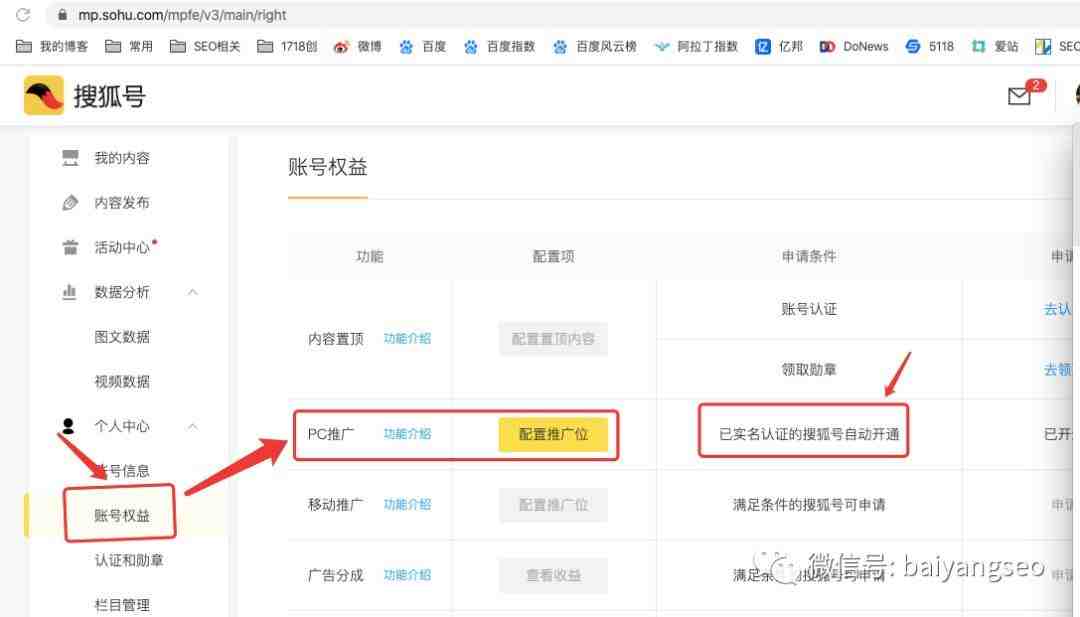The width and height of the screenshot is (1080, 617).
Task: Open the mail envelope notifications icon
Action: coord(1019,96)
